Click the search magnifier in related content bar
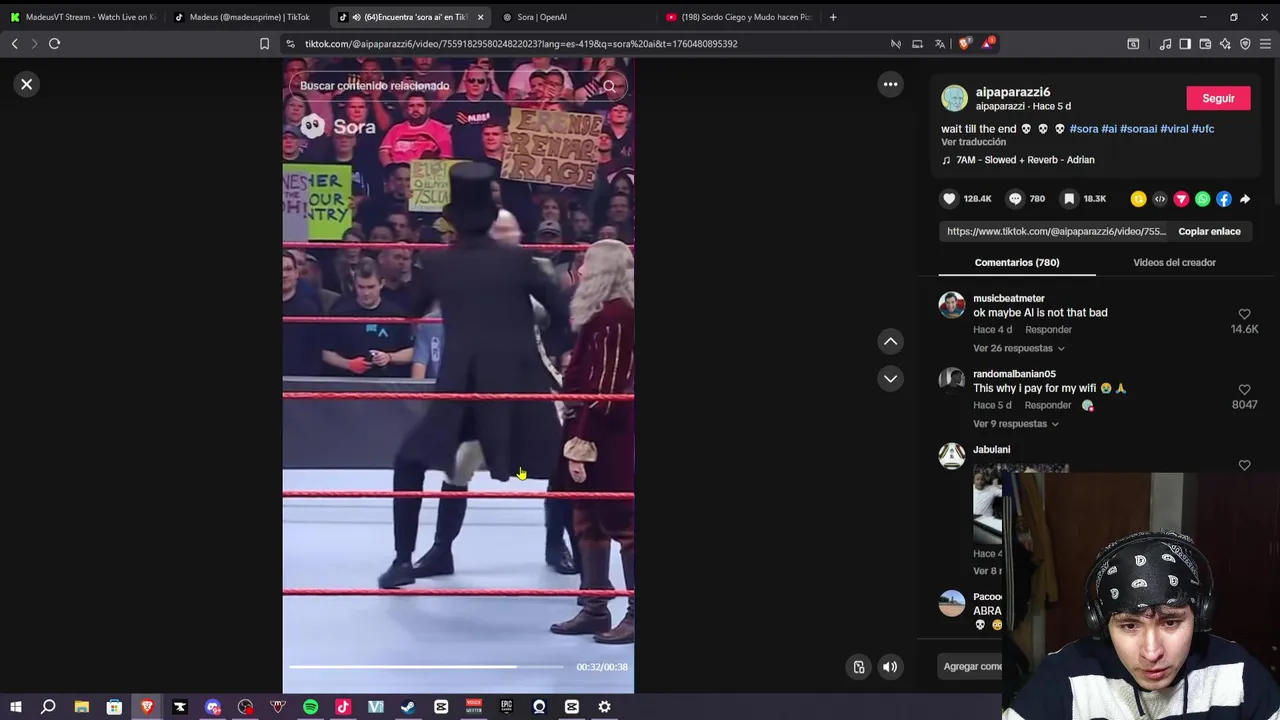 [x=609, y=86]
